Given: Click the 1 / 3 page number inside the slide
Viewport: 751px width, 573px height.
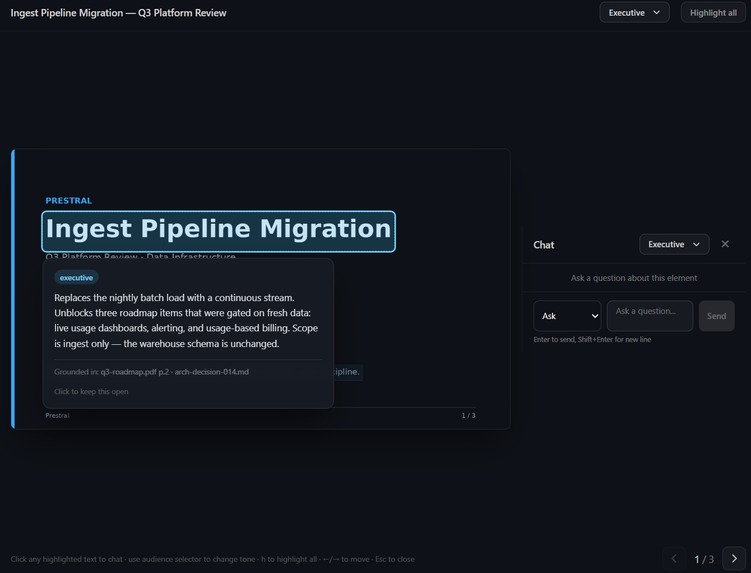Looking at the screenshot, I should [x=468, y=415].
